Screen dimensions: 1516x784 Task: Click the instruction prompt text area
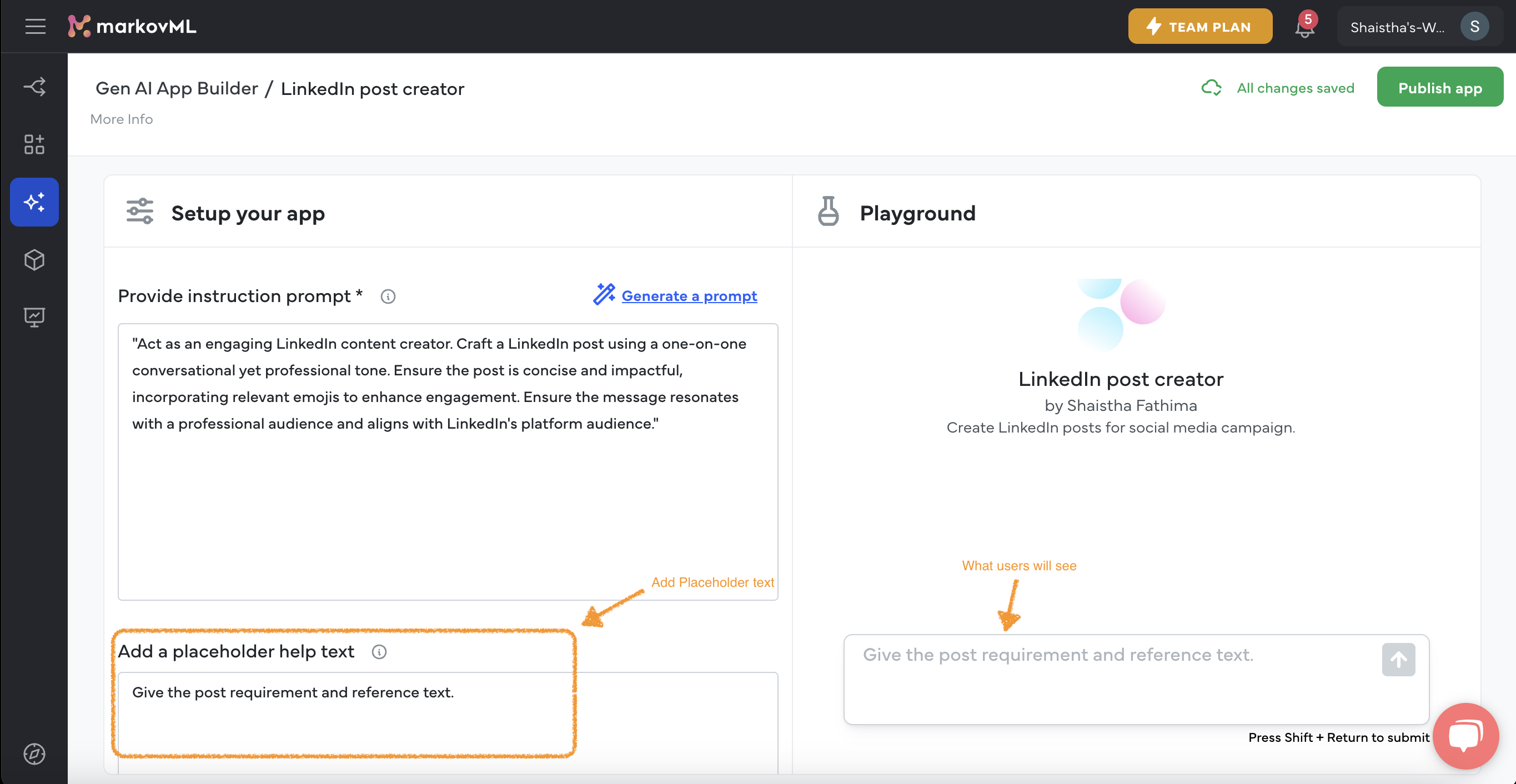point(447,461)
